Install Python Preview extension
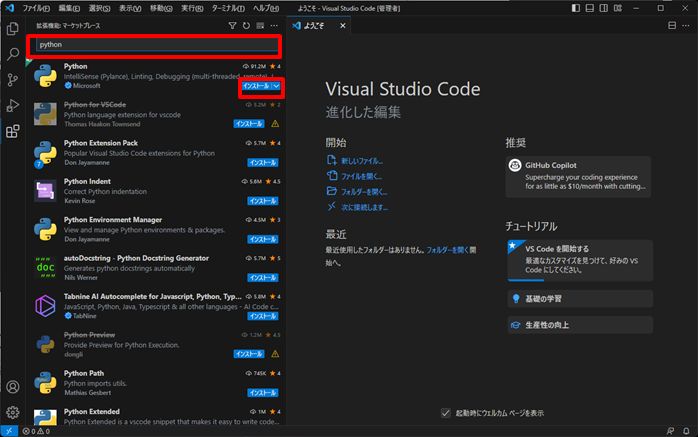 [x=249, y=354]
